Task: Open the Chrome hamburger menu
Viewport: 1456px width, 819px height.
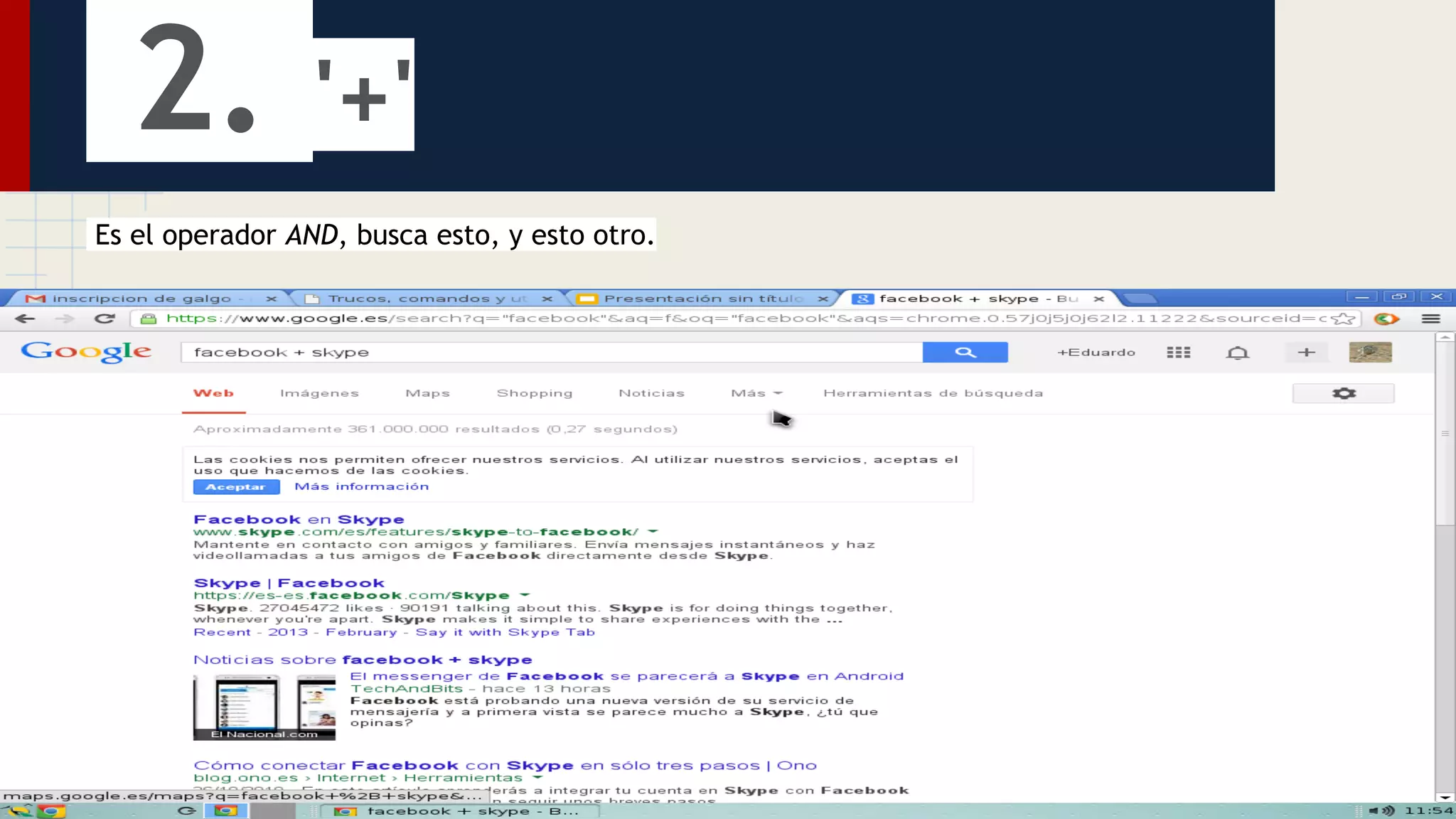Action: point(1431,318)
